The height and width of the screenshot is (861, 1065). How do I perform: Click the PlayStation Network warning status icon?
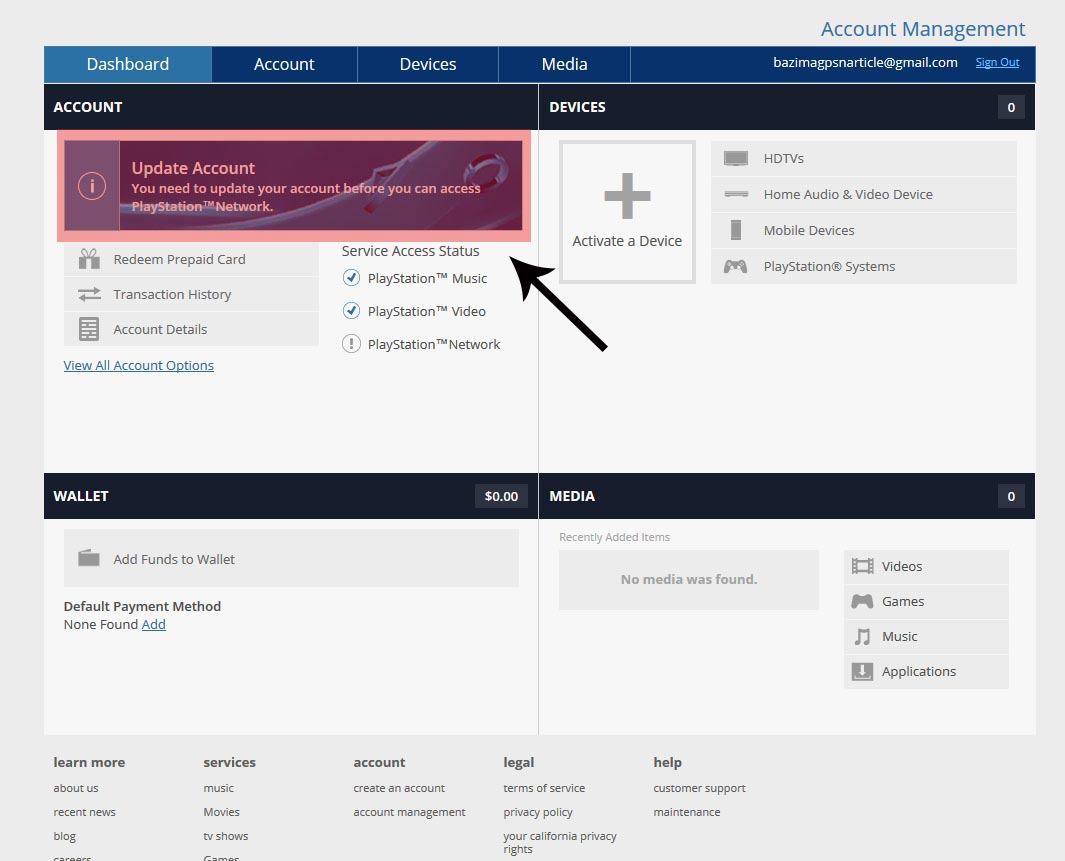tap(351, 344)
